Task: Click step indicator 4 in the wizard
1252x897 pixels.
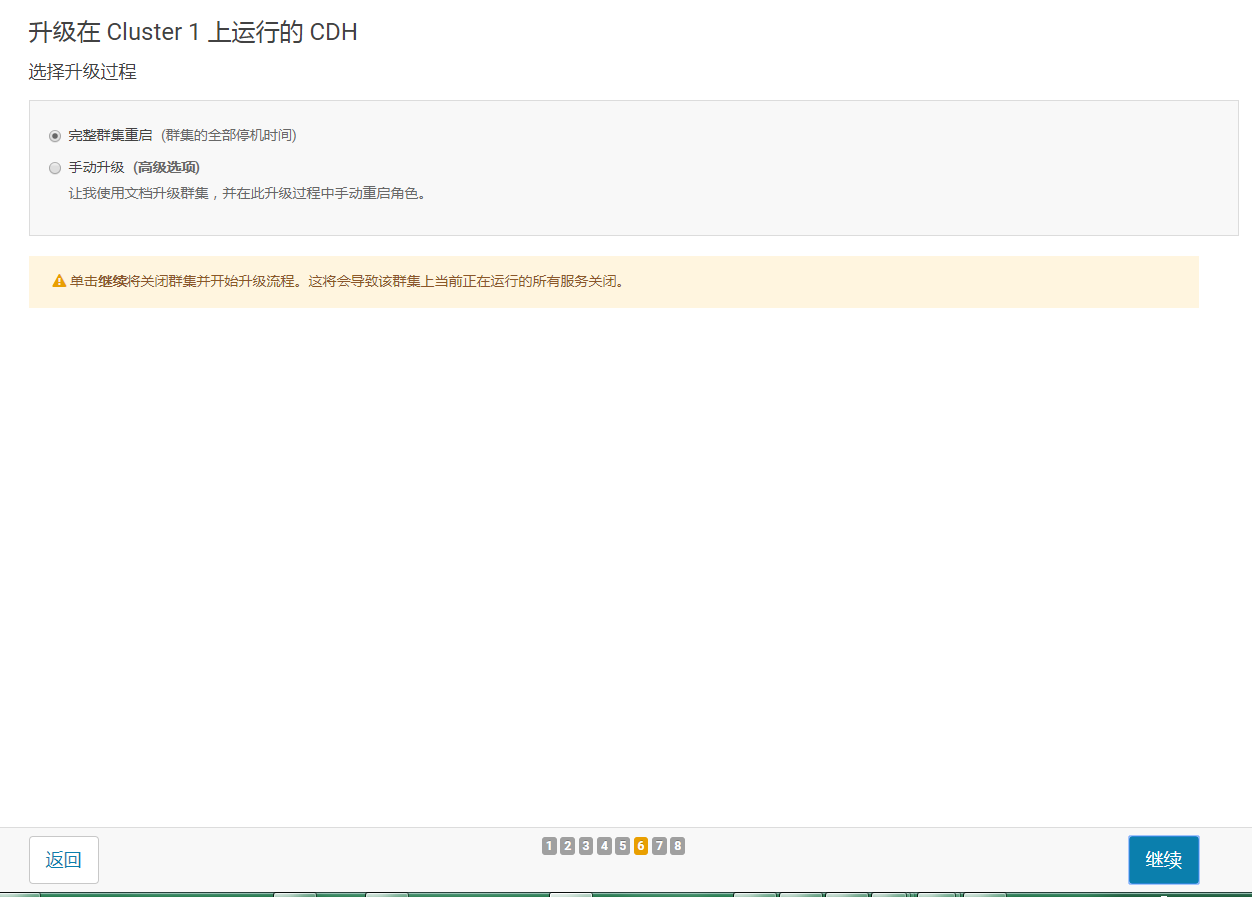Action: (604, 845)
